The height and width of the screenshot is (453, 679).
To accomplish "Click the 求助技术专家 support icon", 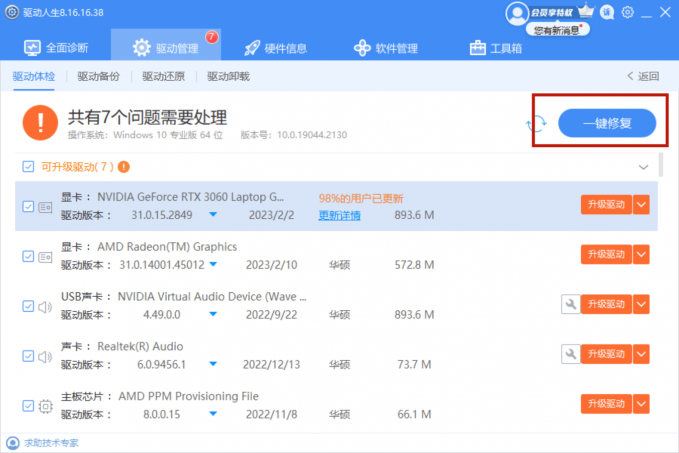I will point(13,443).
